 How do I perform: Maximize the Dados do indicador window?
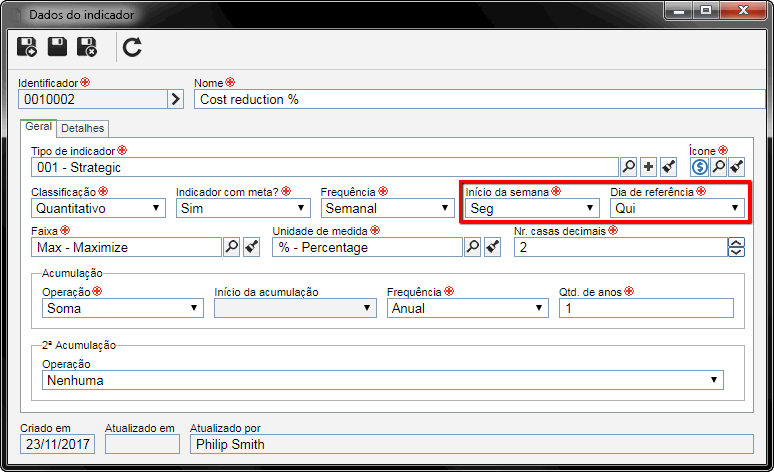706,10
